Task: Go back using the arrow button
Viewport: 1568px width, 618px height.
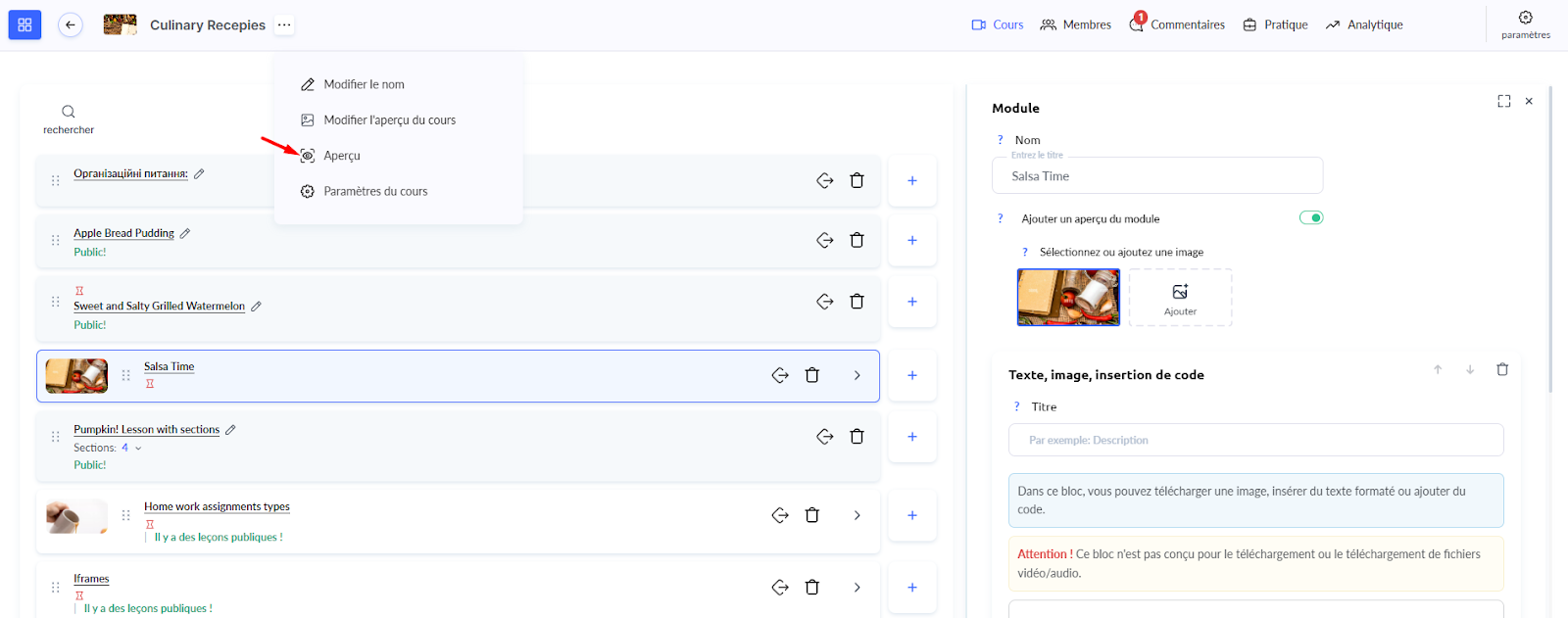Action: (70, 24)
